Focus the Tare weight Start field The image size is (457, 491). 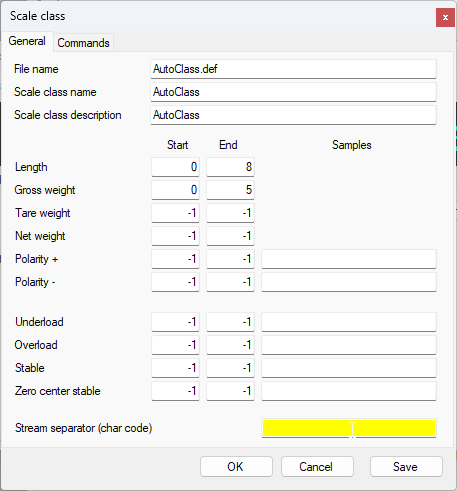(175, 213)
